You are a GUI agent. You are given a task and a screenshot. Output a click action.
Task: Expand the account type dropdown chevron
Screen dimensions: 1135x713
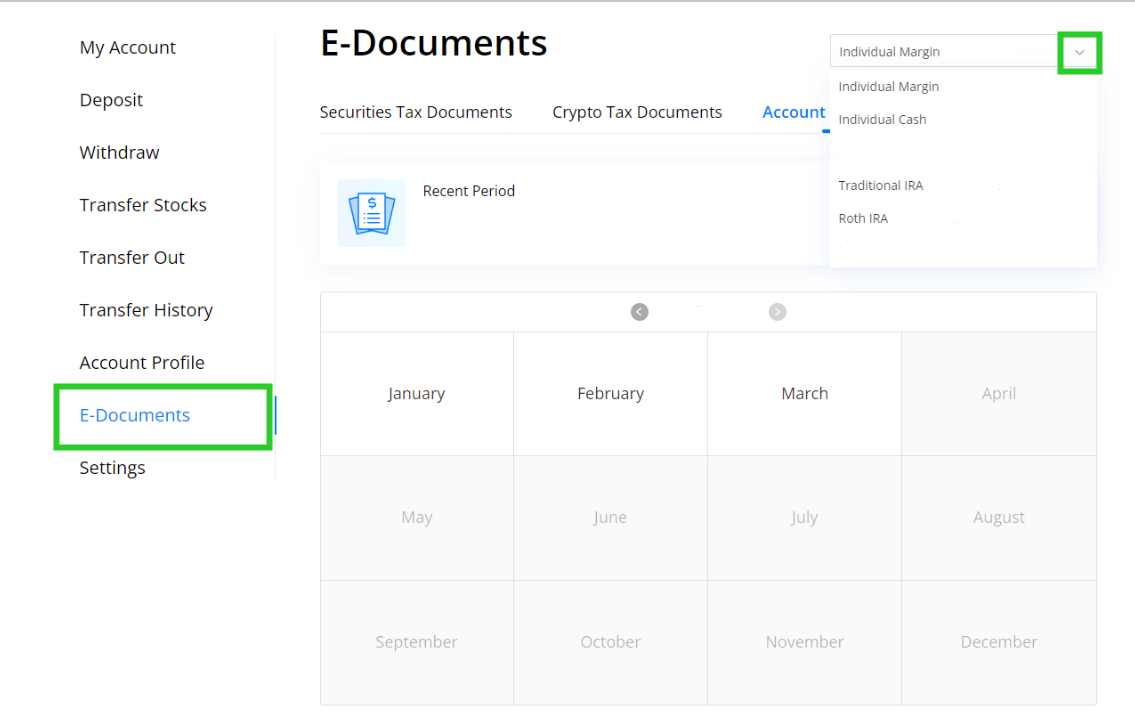(1079, 52)
